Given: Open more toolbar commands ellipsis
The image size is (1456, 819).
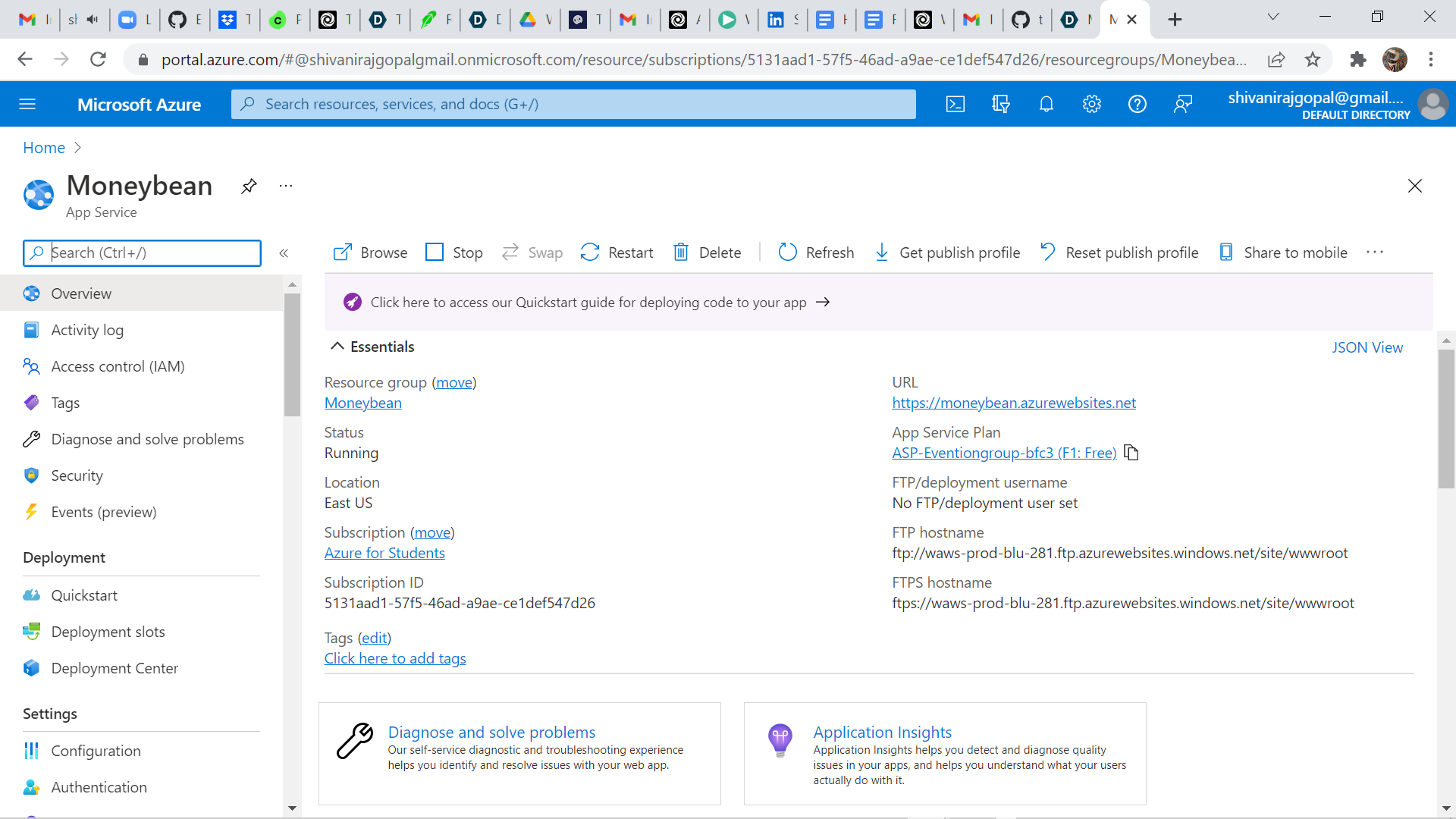Looking at the screenshot, I should click(x=1375, y=253).
